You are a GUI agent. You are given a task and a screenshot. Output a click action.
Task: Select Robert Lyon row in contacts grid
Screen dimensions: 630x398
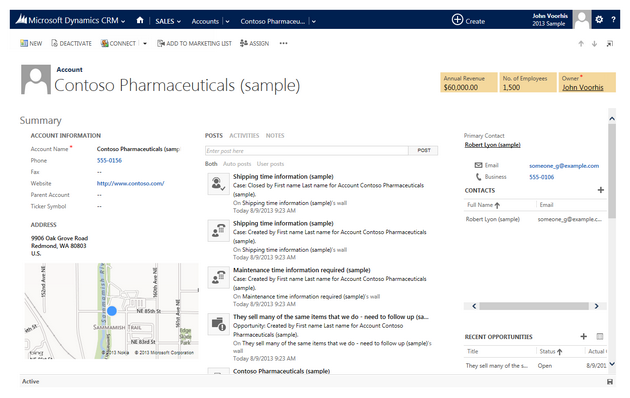tap(535, 219)
